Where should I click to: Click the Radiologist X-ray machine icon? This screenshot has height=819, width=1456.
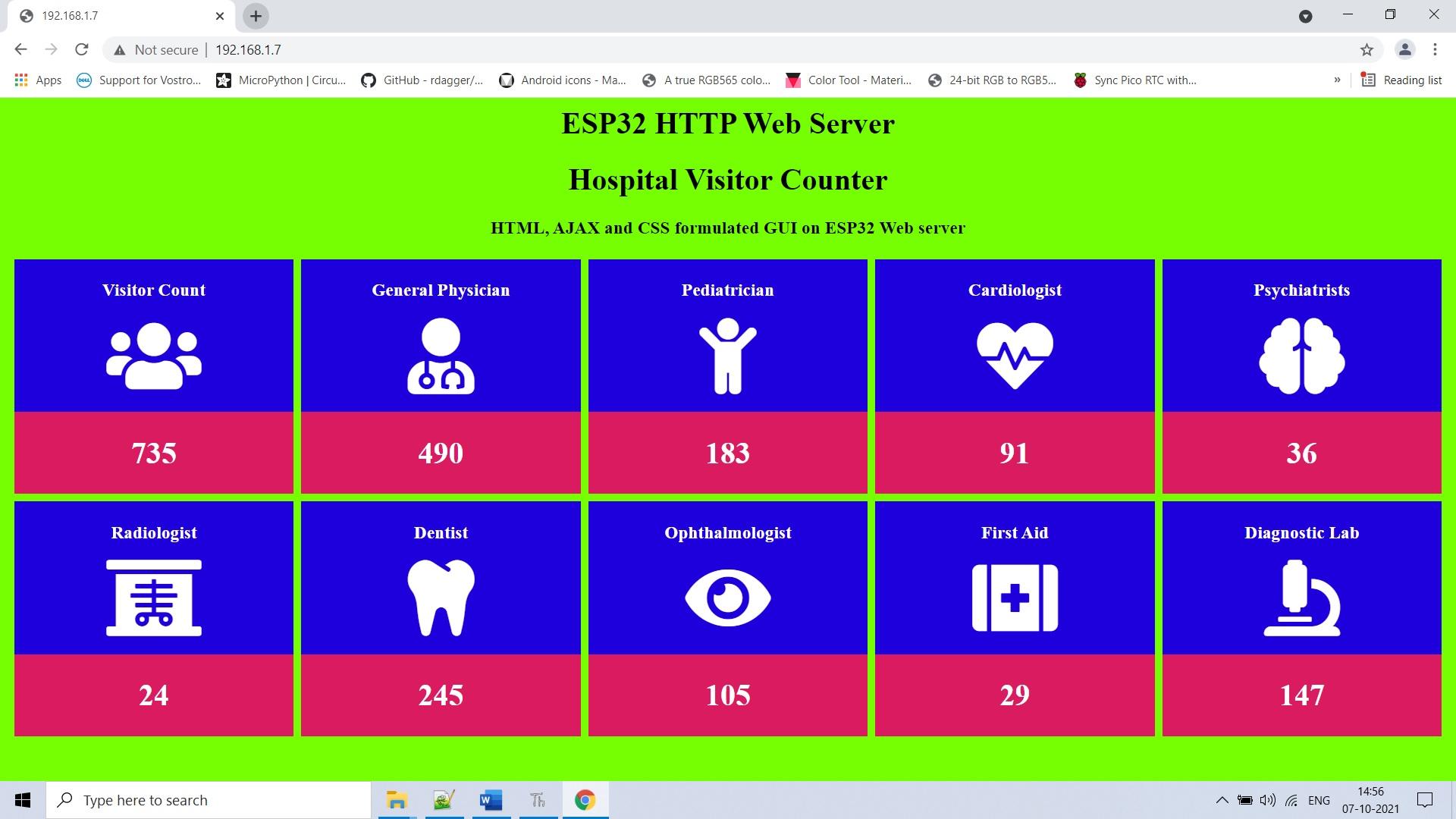point(154,597)
